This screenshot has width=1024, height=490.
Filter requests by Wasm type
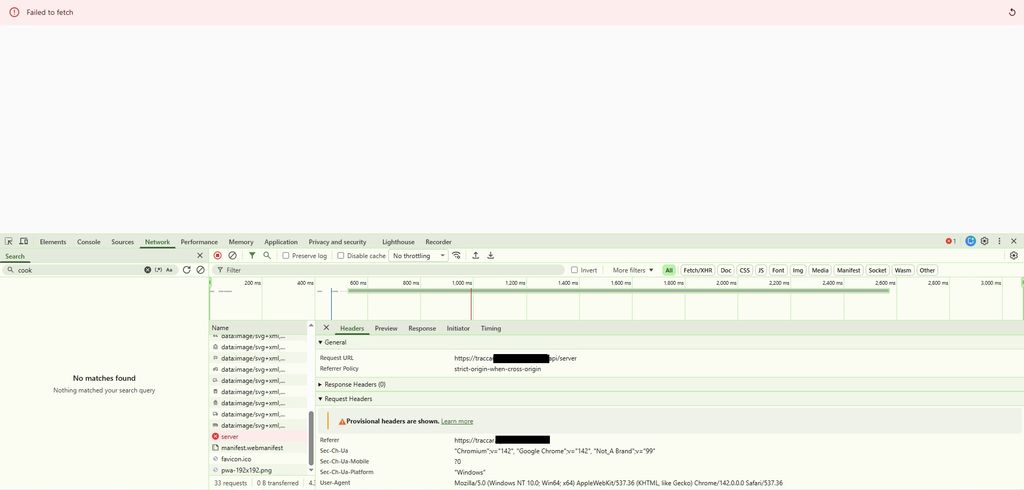click(903, 270)
